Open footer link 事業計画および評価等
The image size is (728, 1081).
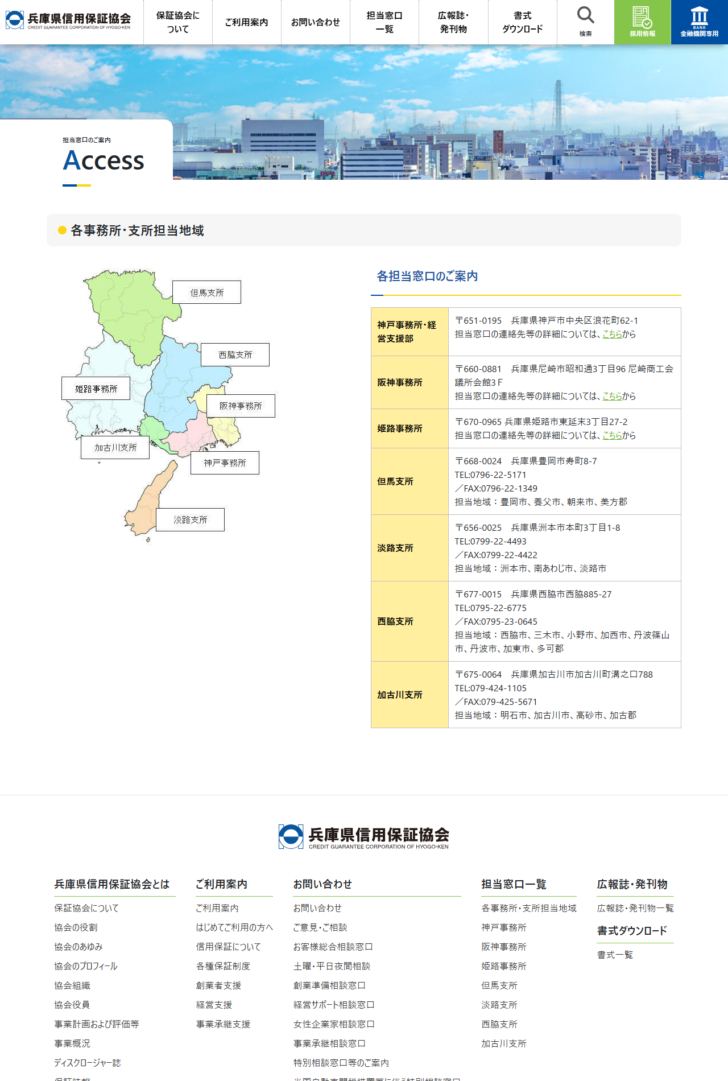(x=97, y=1024)
